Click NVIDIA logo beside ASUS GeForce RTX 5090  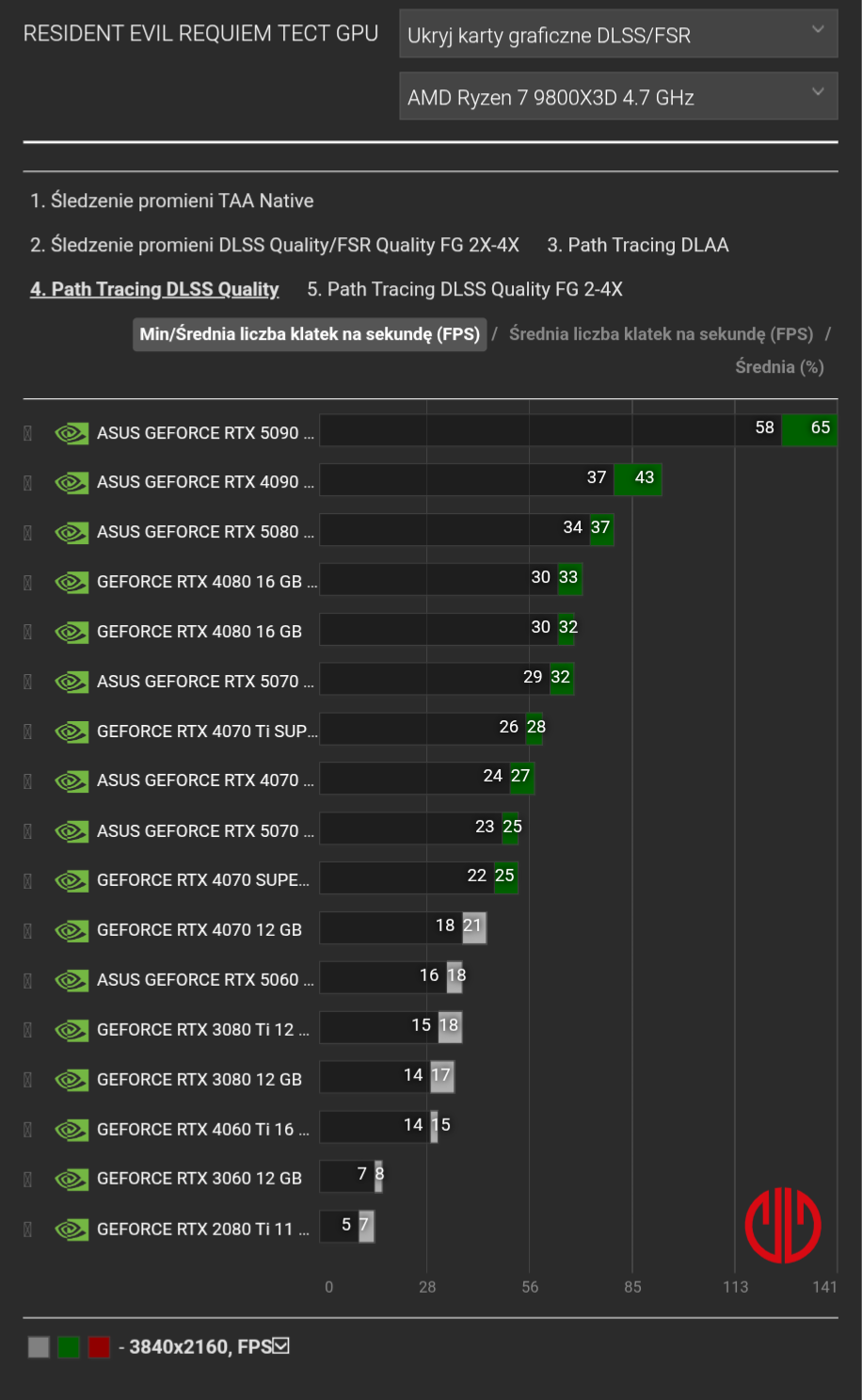pyautogui.click(x=72, y=433)
